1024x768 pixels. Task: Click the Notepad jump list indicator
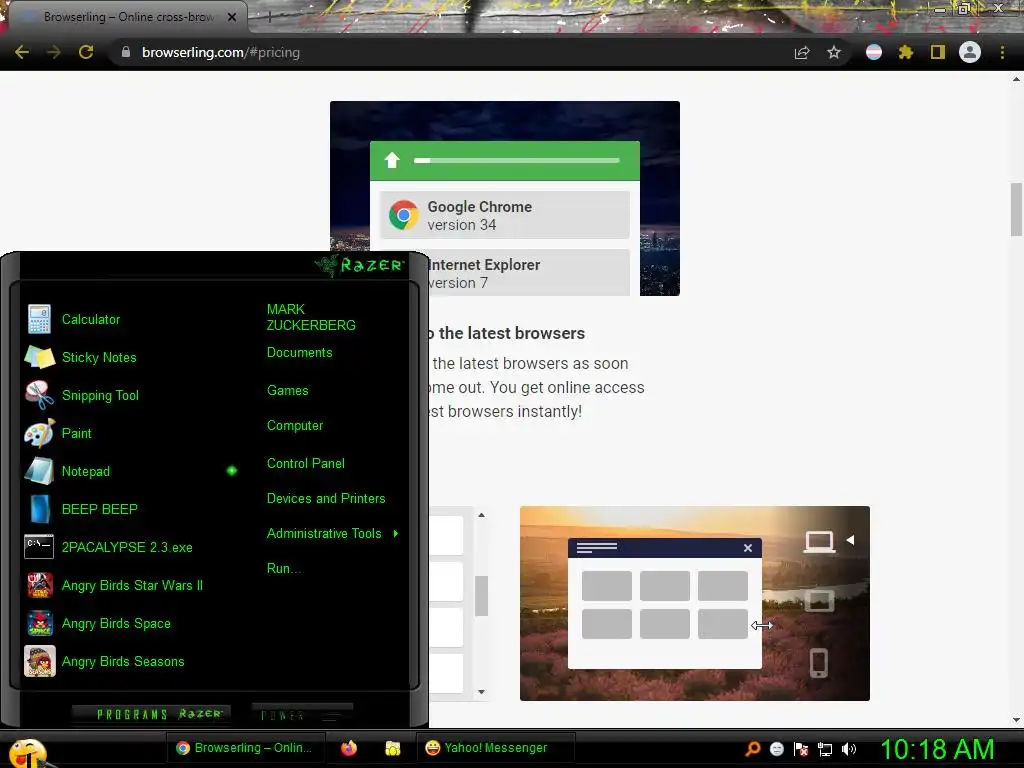click(x=232, y=471)
